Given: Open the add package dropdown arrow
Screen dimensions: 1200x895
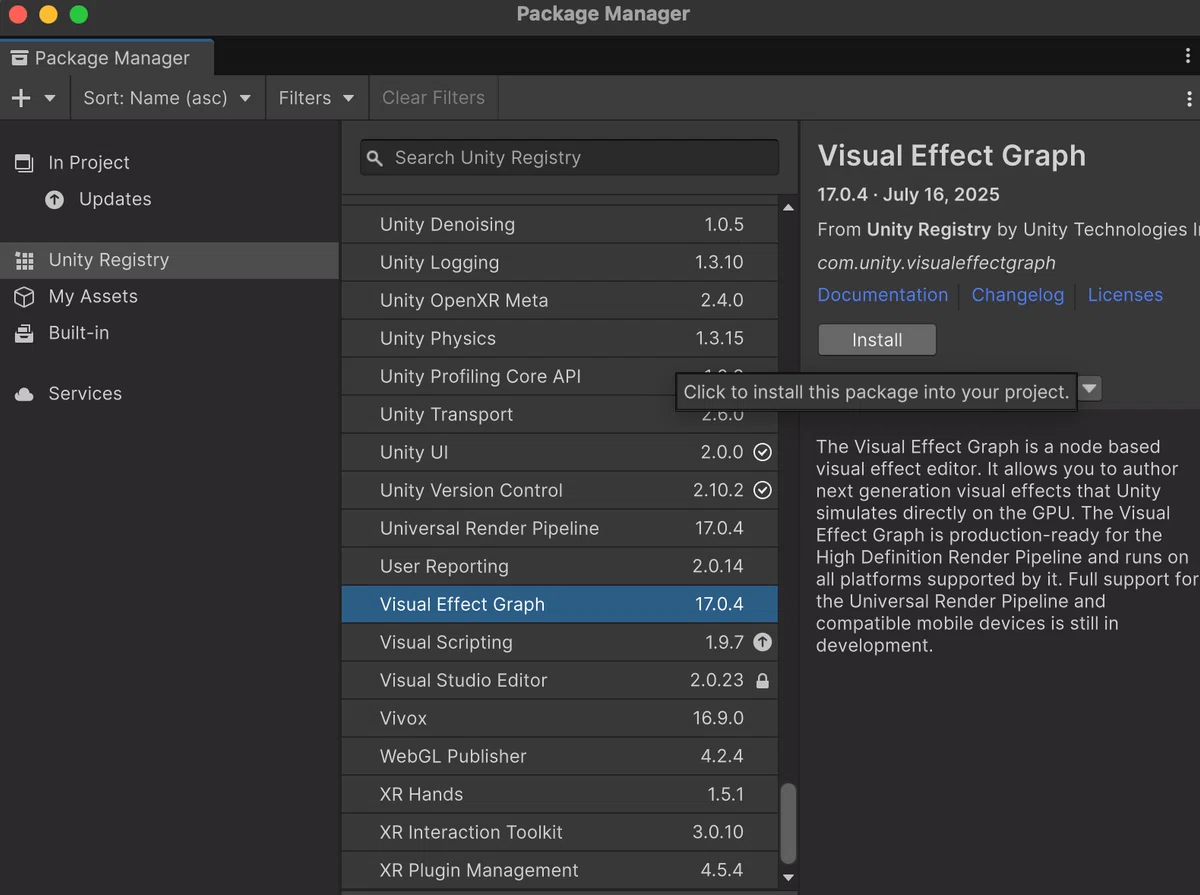Looking at the screenshot, I should (x=50, y=98).
